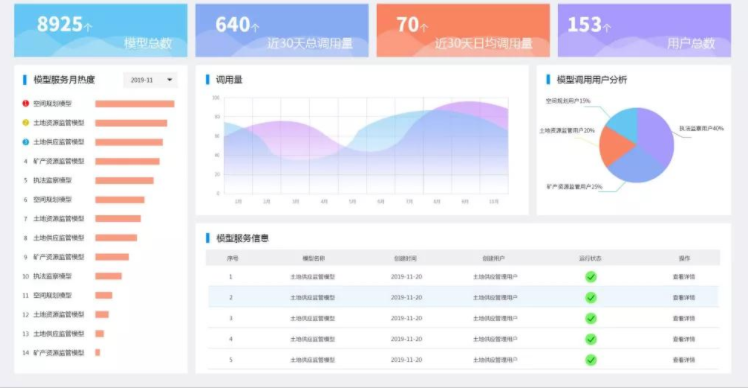
Task: Open 查看详情 link in table row 5
Action: tap(684, 360)
